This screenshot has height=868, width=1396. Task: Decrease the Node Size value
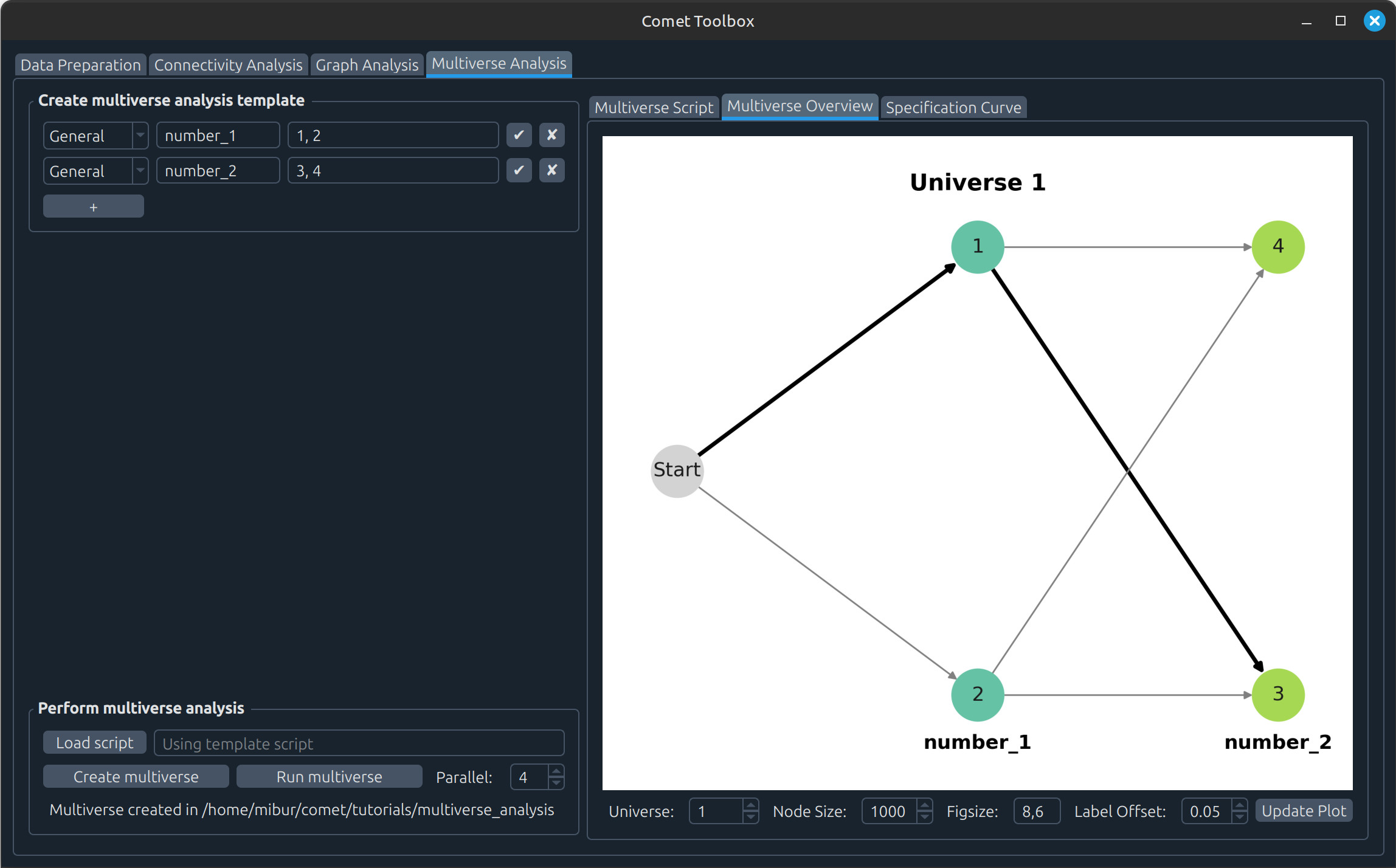tap(924, 818)
